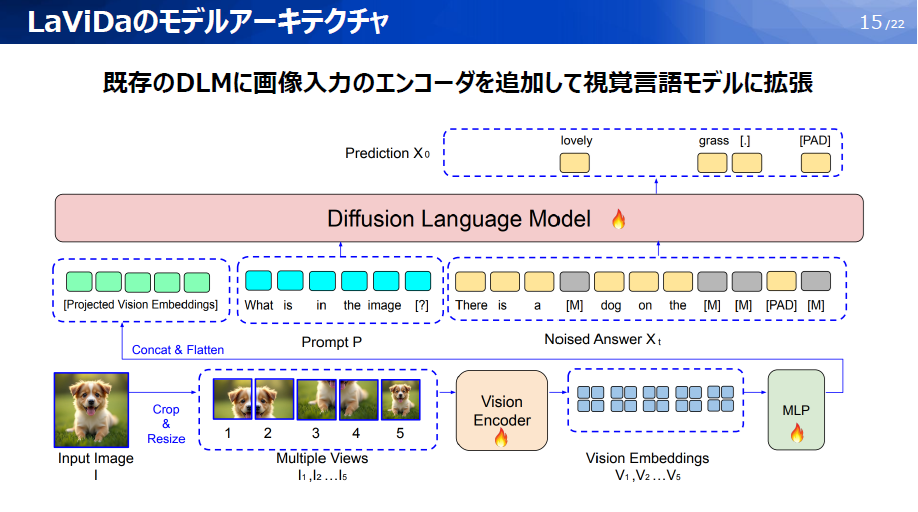Select cropped view thumbnail number 1
This screenshot has height=512, width=918.
pyautogui.click(x=232, y=399)
